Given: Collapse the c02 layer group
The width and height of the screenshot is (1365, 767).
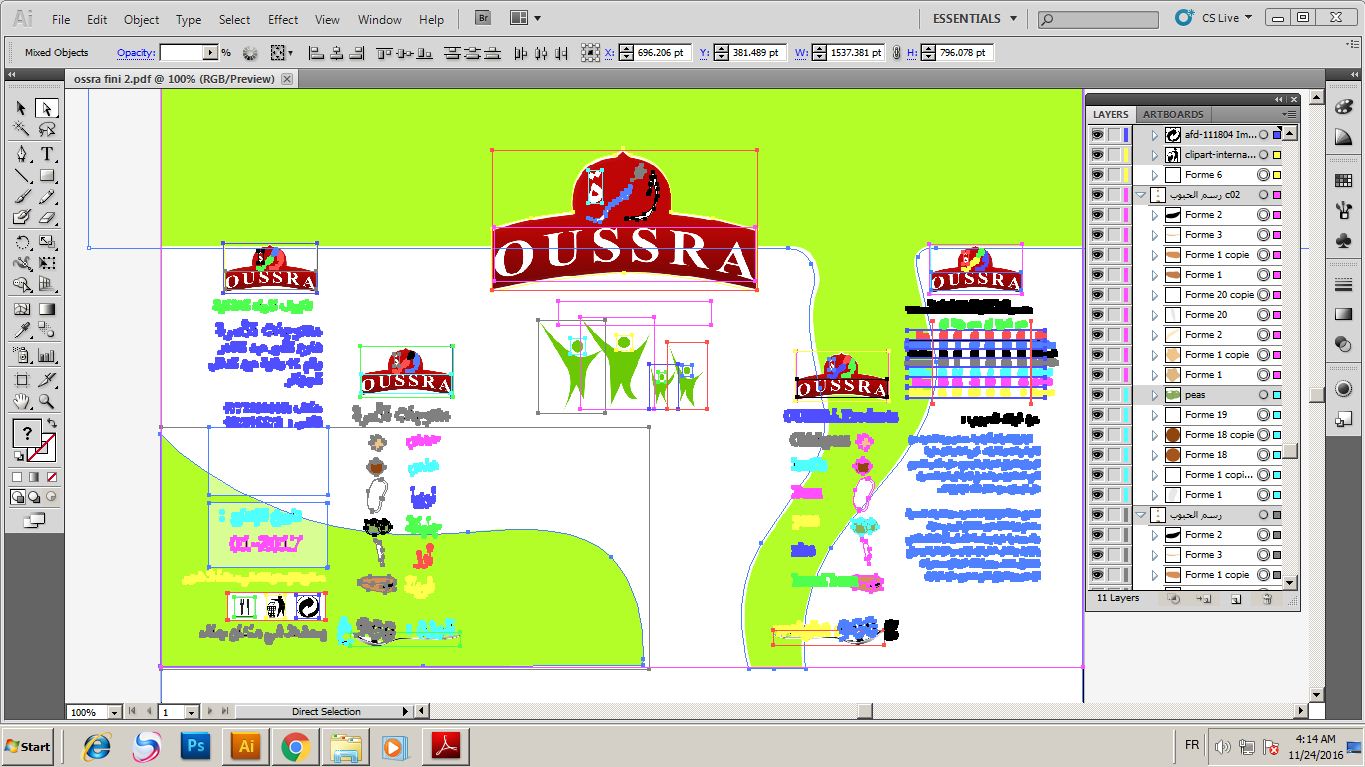Looking at the screenshot, I should pos(1140,195).
